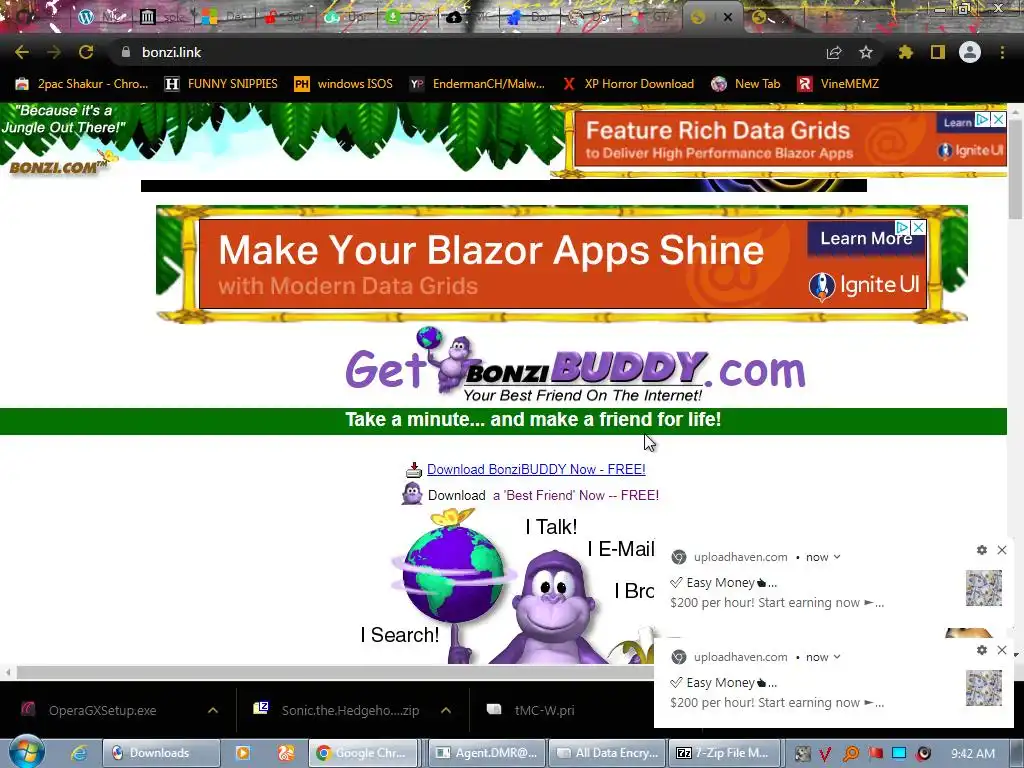This screenshot has height=768, width=1024.
Task: Close the Make Your Blazor Apps Shine ad
Action: (918, 227)
